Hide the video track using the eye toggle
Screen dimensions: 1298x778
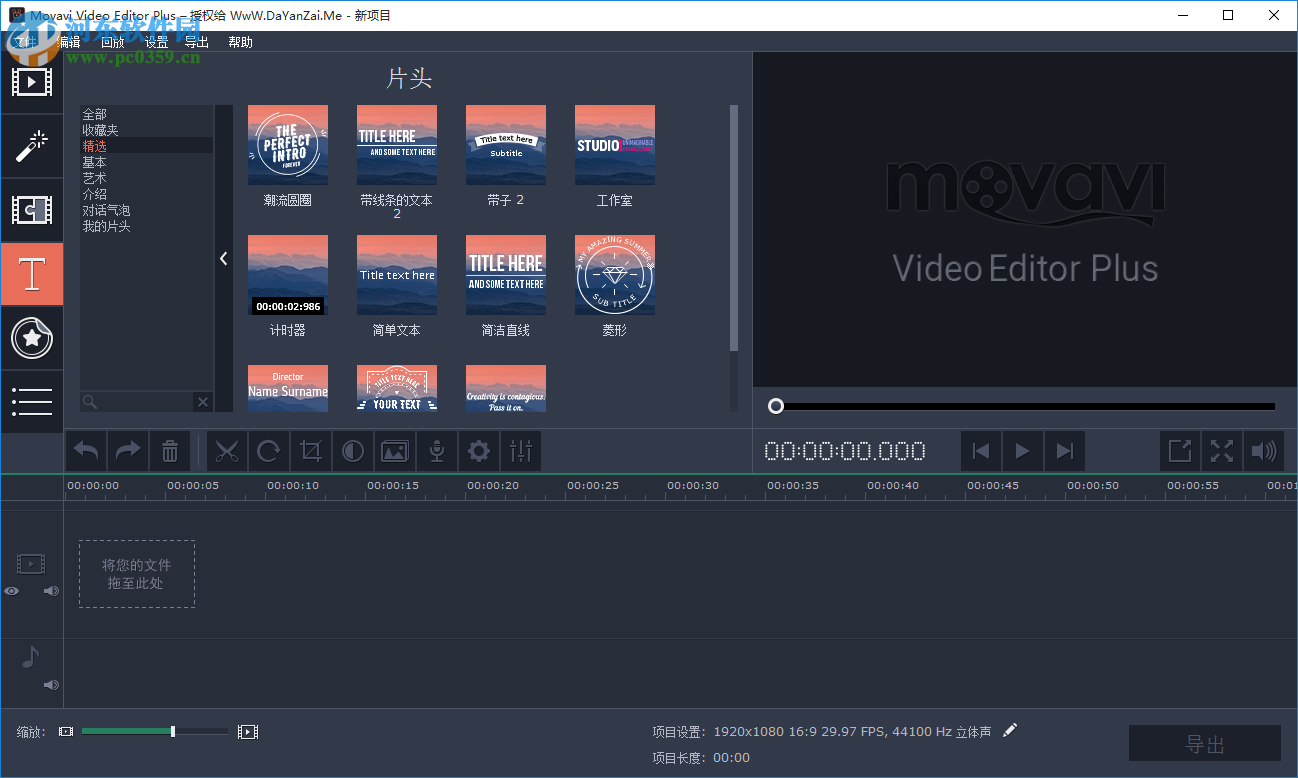(x=10, y=591)
